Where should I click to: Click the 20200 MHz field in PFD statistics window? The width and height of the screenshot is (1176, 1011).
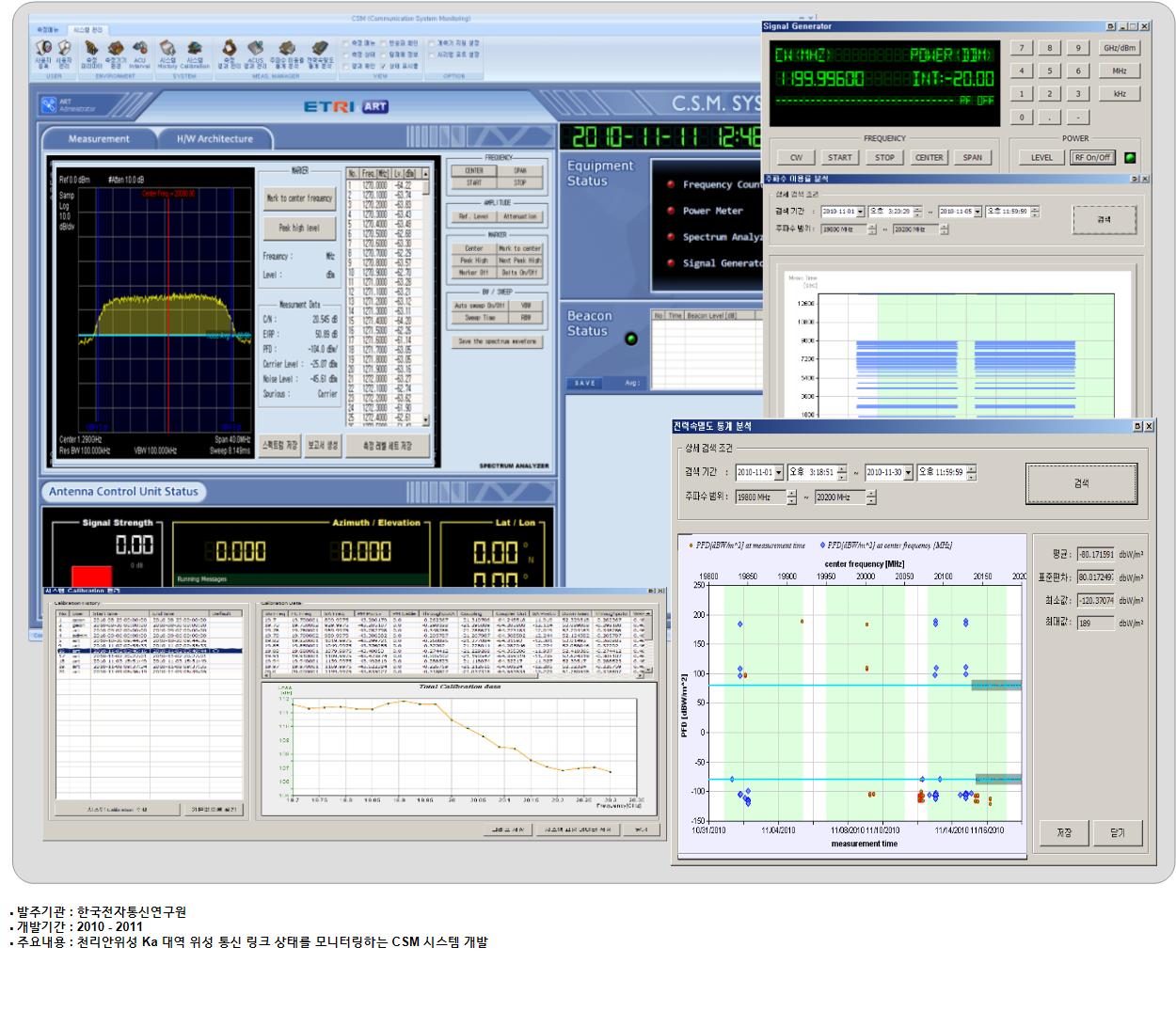pos(840,497)
